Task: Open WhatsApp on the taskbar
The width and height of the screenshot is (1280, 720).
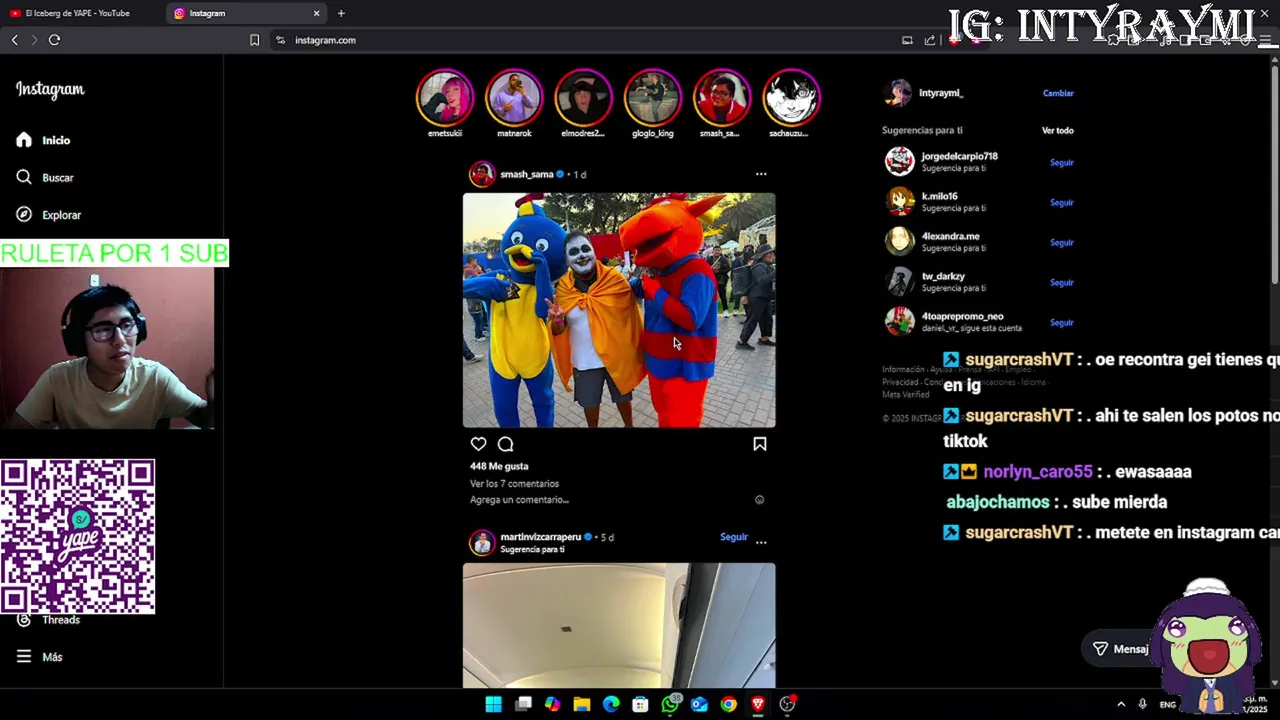Action: pos(670,704)
